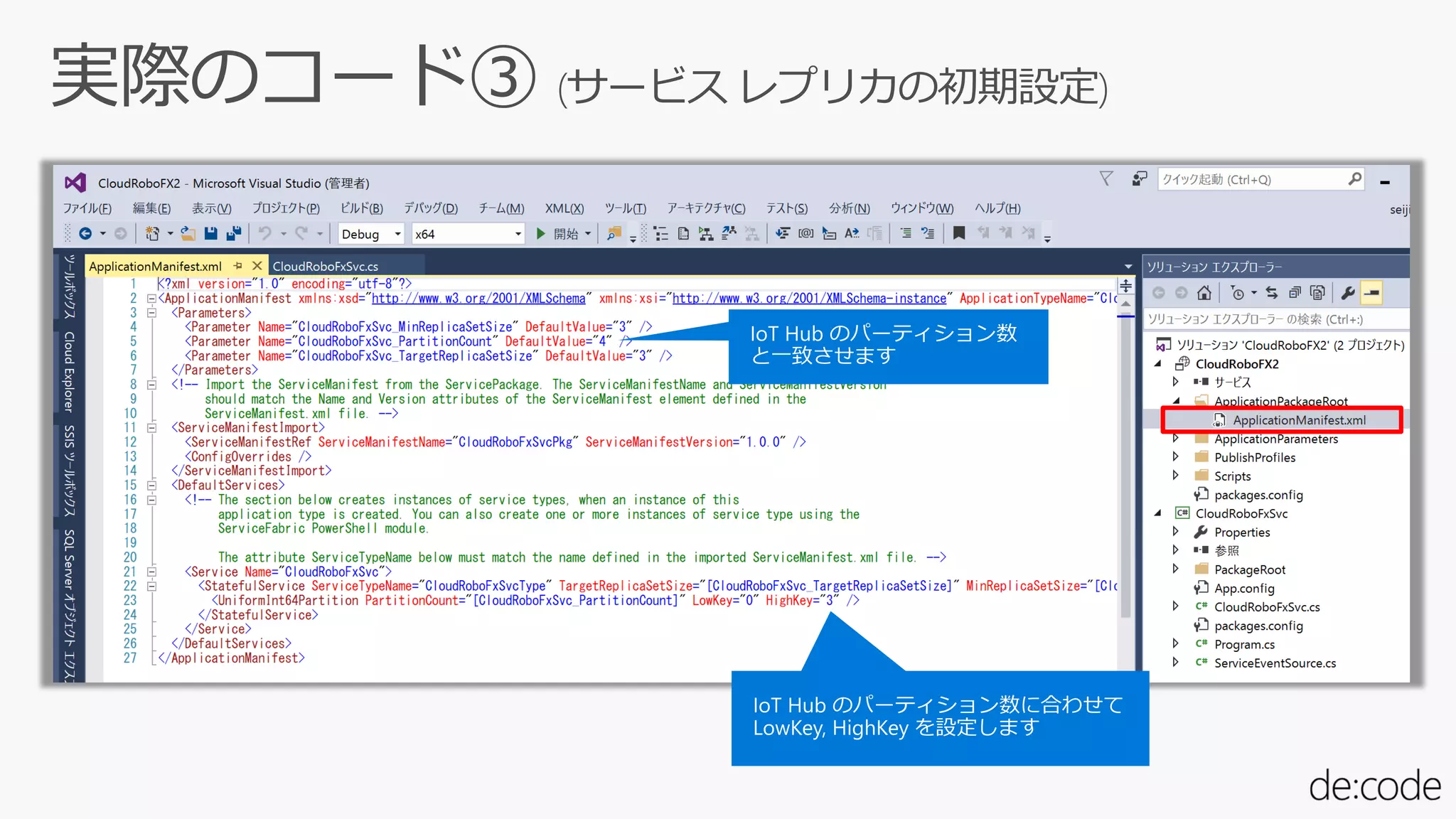1456x819 pixels.
Task: Select ServiceEventSource.cs in Solution Explorer
Action: pyautogui.click(x=1275, y=663)
